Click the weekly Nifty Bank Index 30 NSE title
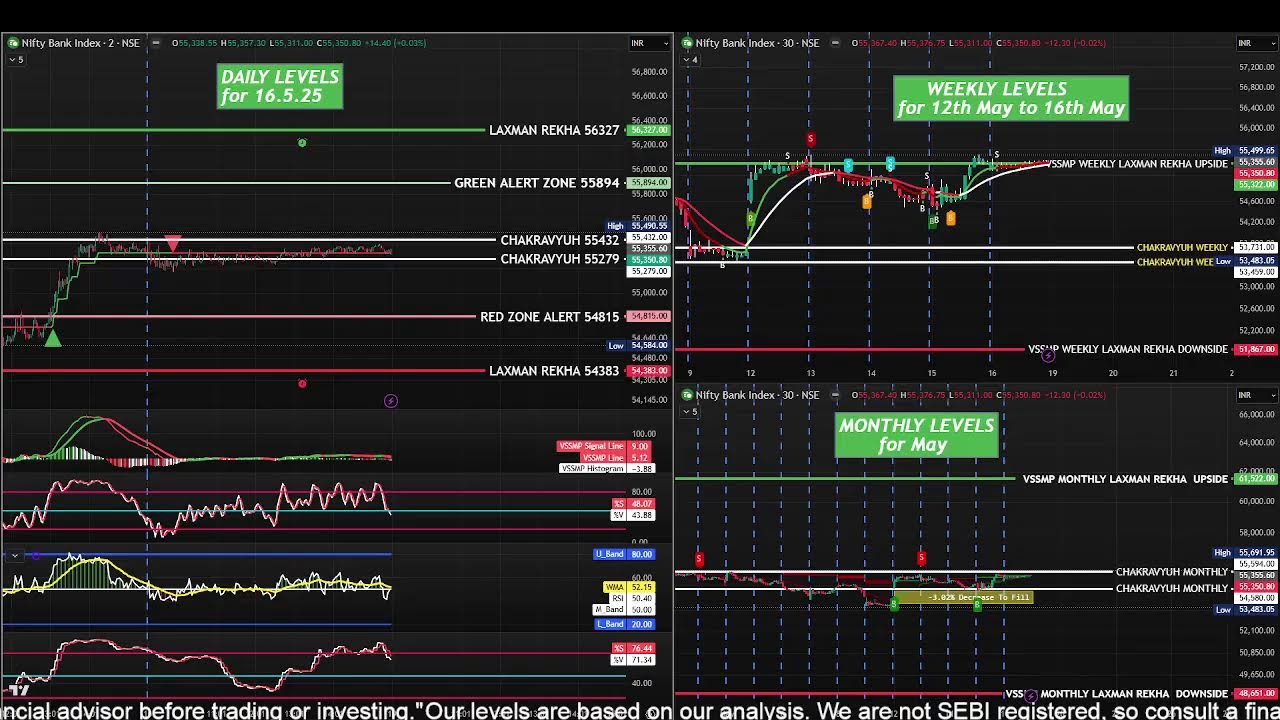Viewport: 1280px width, 720px height. pyautogui.click(x=757, y=43)
